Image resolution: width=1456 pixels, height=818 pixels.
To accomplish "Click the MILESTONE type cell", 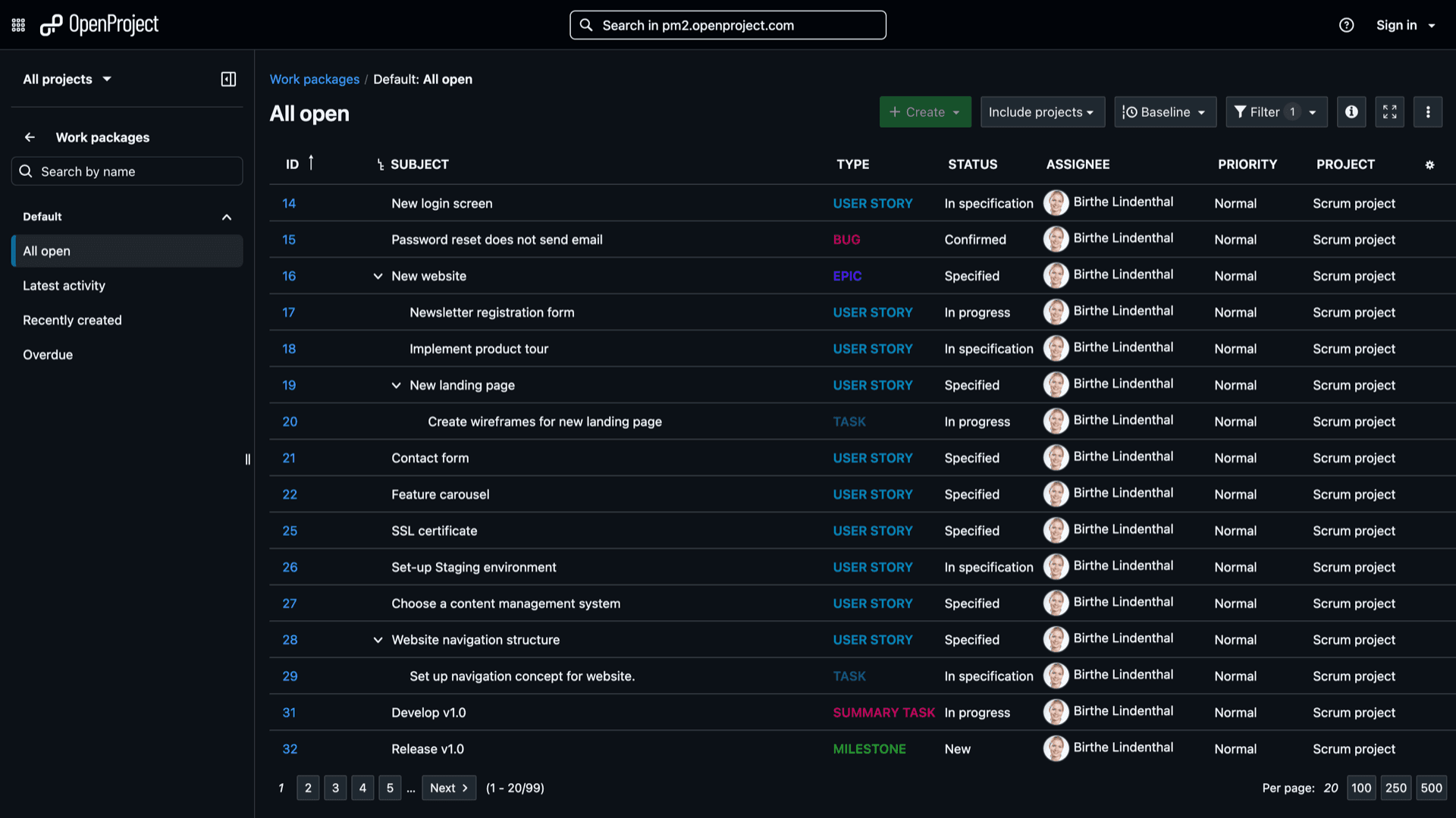I will pyautogui.click(x=869, y=749).
